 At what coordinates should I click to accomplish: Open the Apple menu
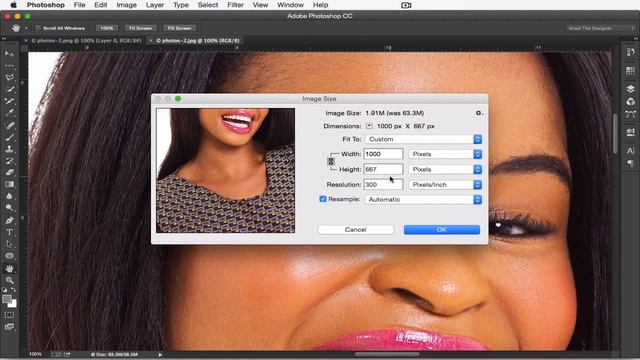tap(13, 5)
